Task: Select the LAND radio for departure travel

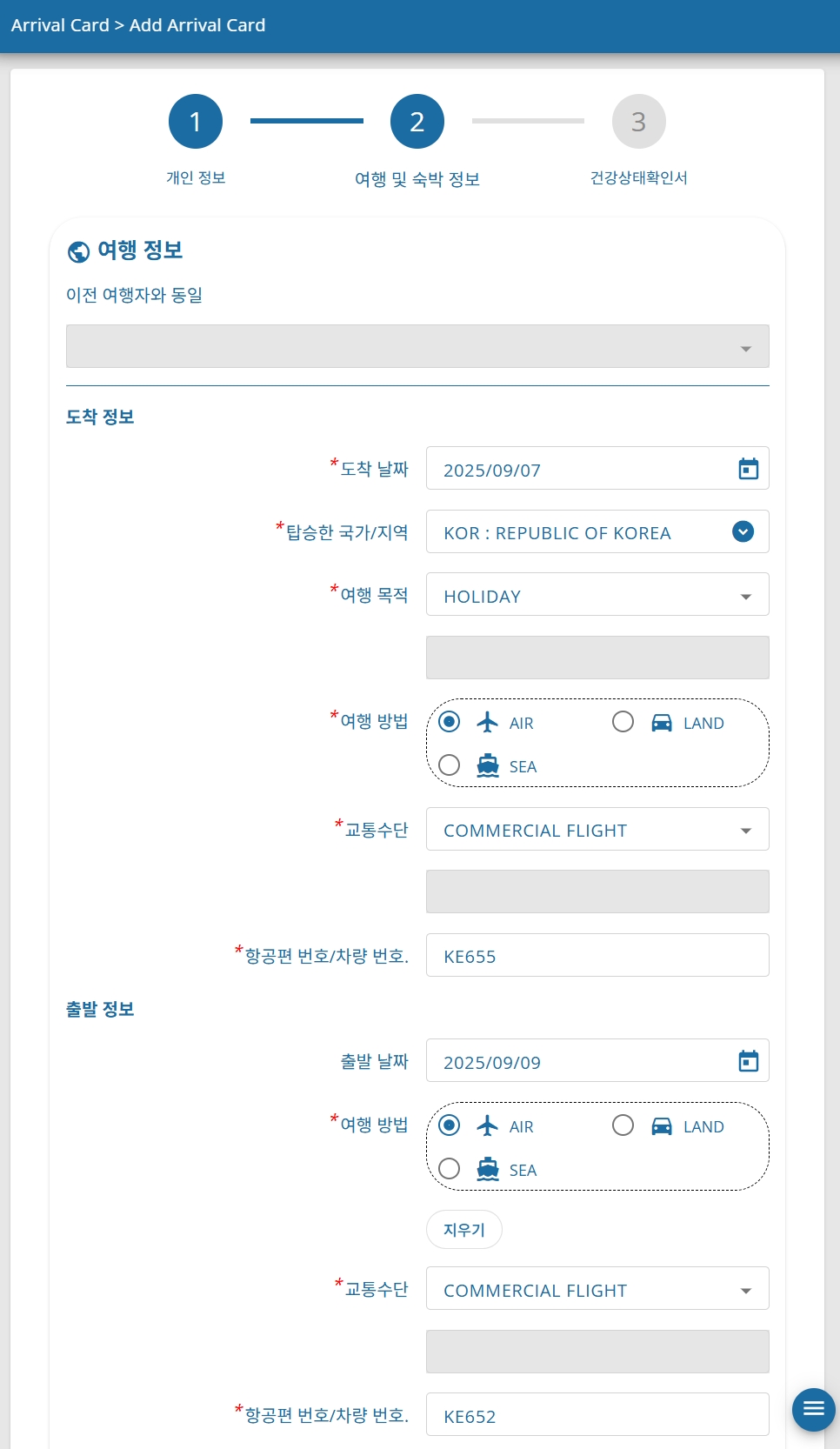Action: click(x=623, y=1125)
